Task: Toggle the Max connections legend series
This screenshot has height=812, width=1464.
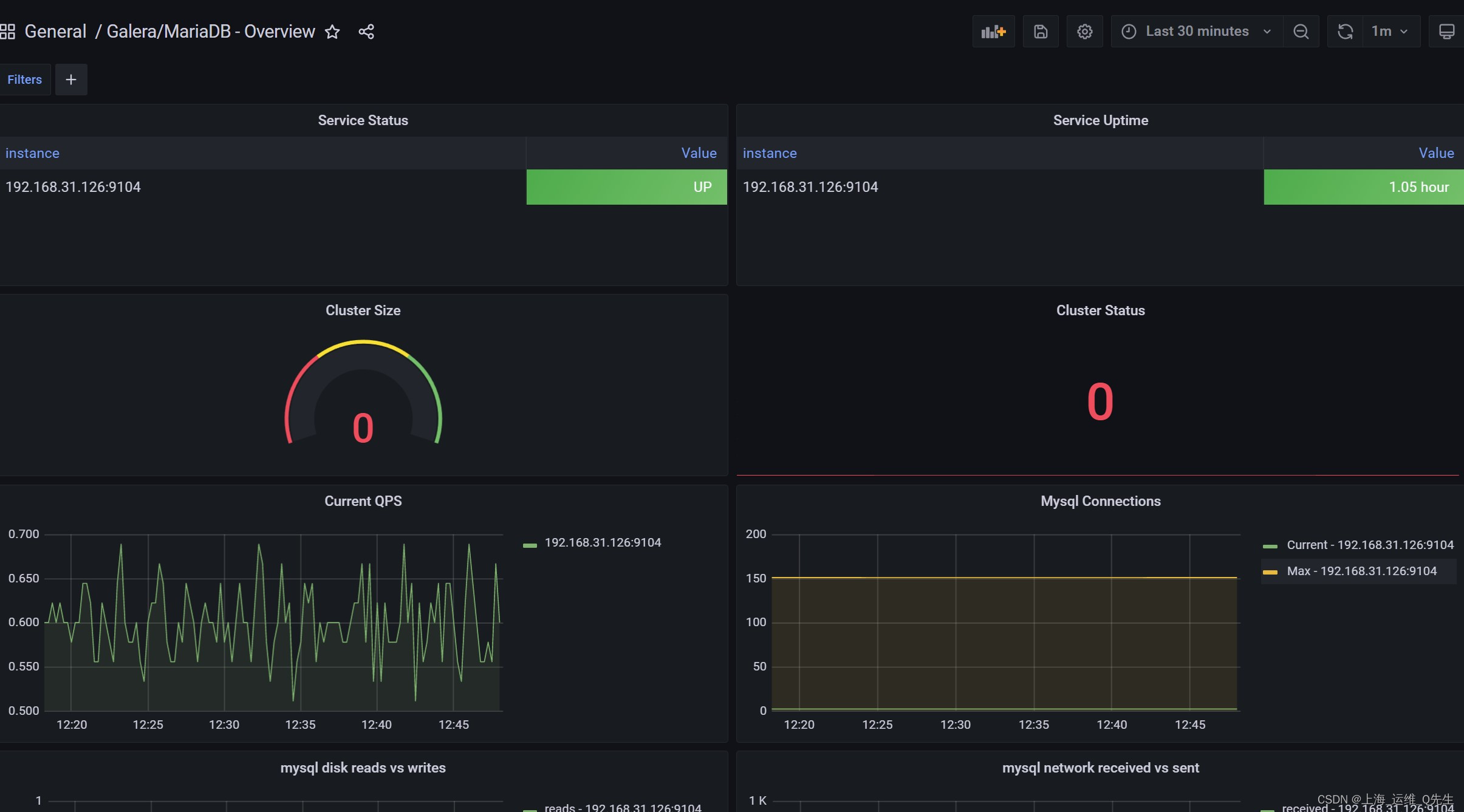Action: tap(1361, 571)
